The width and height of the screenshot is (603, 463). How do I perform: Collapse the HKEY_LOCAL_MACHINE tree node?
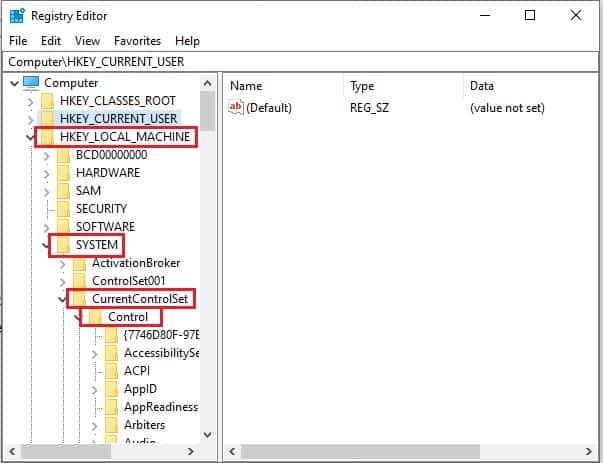coord(30,137)
